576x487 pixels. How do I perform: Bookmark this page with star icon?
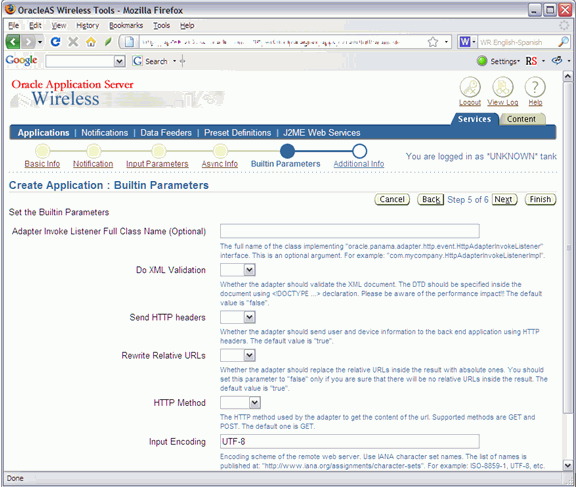tap(433, 42)
